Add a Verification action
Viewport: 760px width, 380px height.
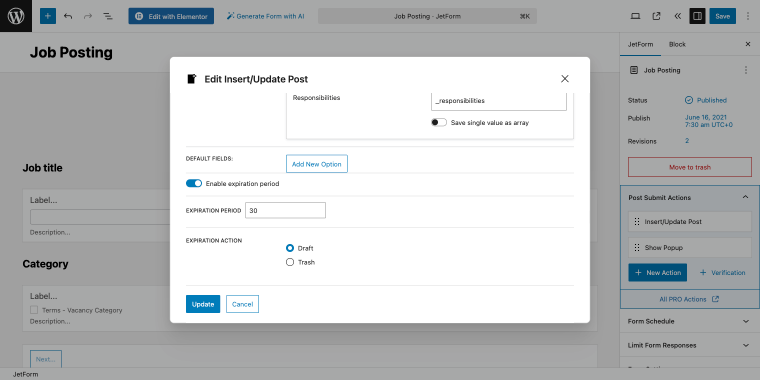[x=722, y=272]
